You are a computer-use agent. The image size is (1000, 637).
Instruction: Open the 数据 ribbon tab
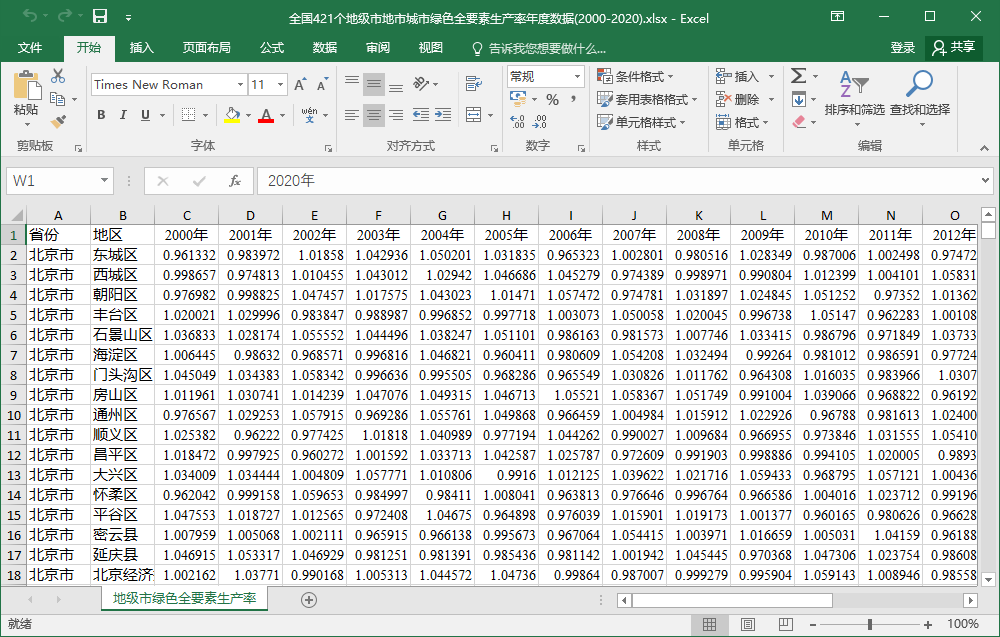click(x=324, y=48)
